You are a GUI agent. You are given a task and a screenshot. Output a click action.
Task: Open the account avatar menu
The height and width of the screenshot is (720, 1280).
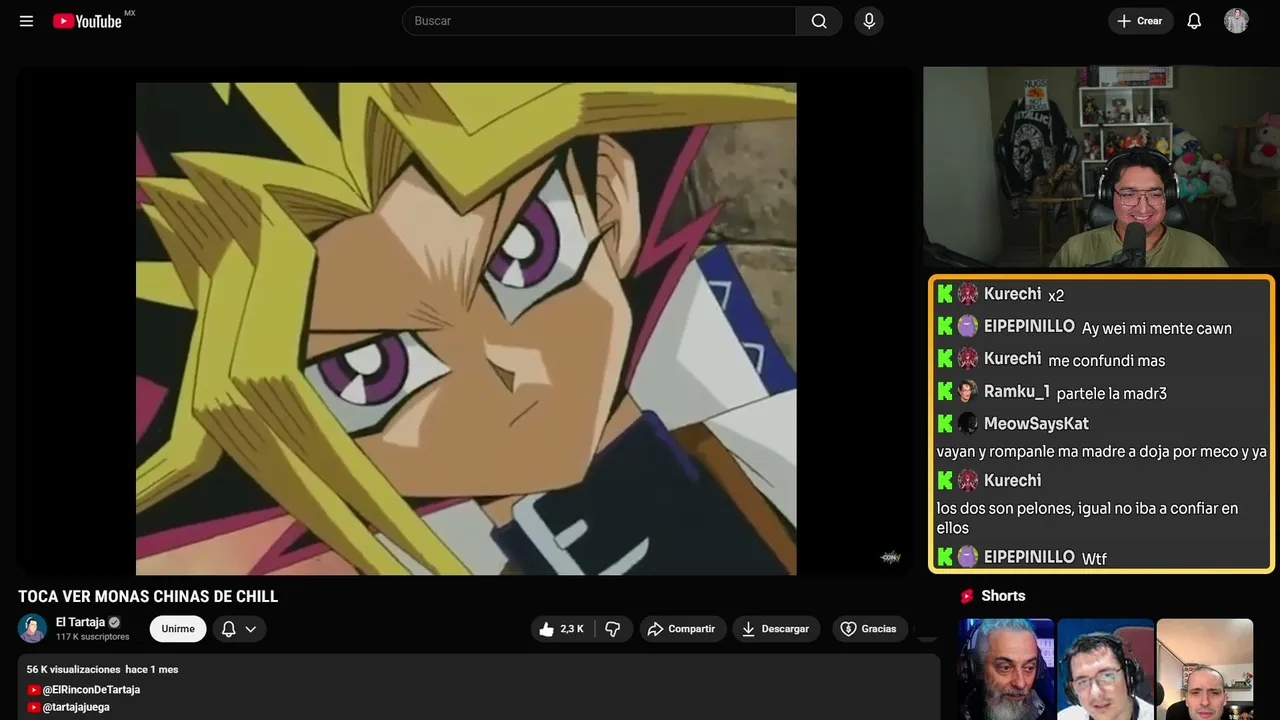click(1236, 21)
